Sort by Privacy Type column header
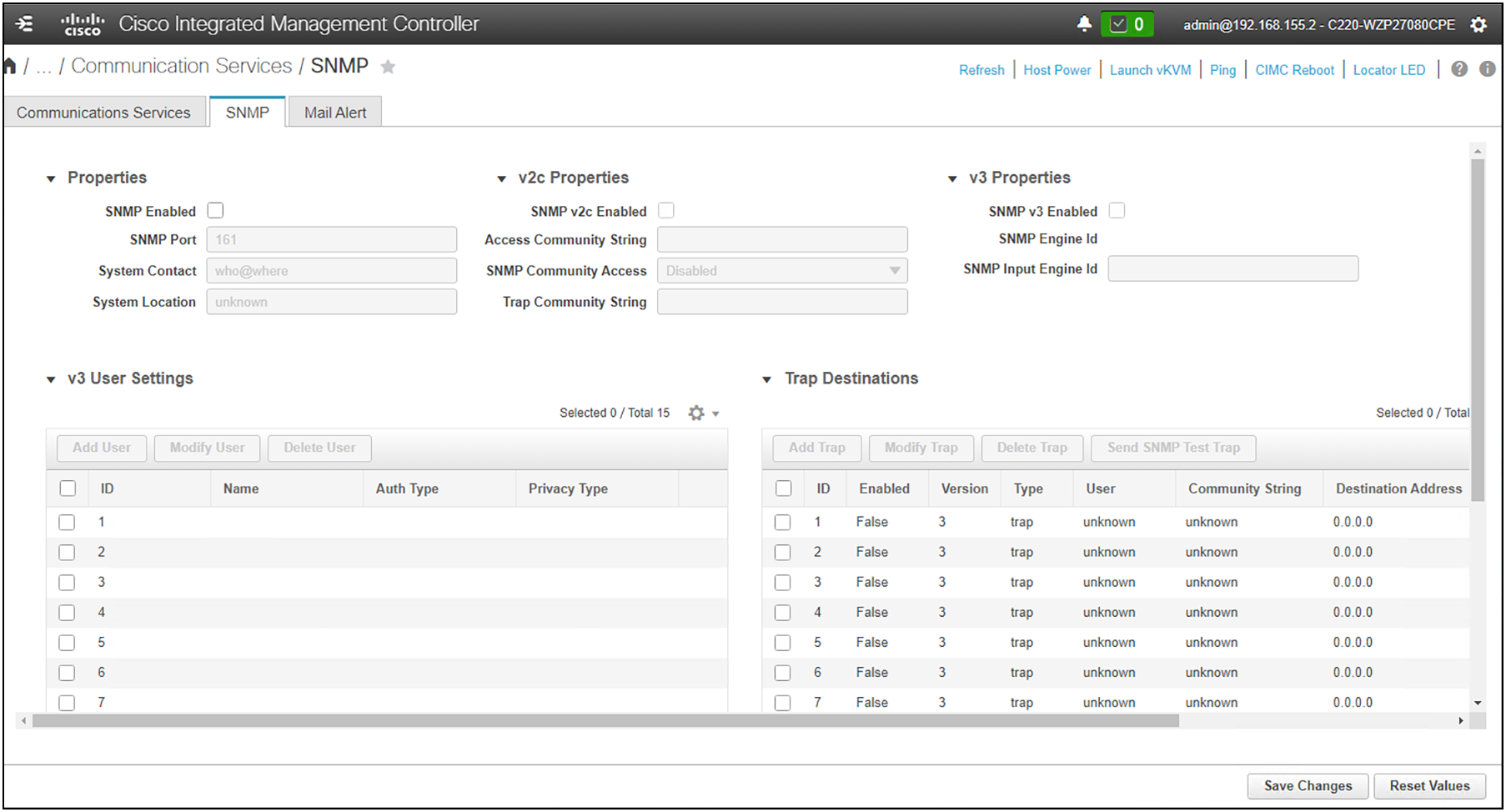Screen dimensions: 1506x812 tap(597, 489)
